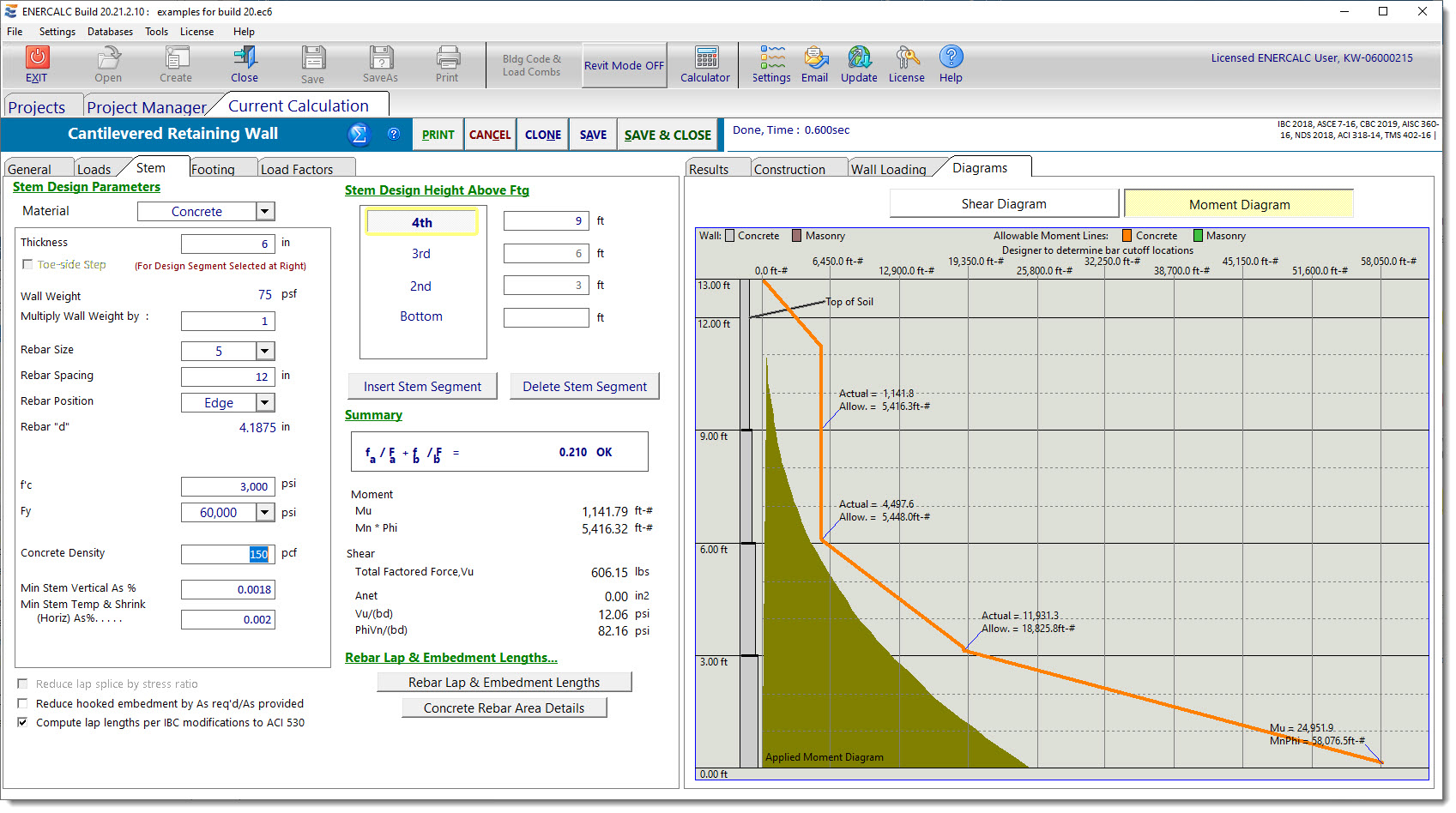
Task: Open the Databases menu
Action: pyautogui.click(x=110, y=32)
